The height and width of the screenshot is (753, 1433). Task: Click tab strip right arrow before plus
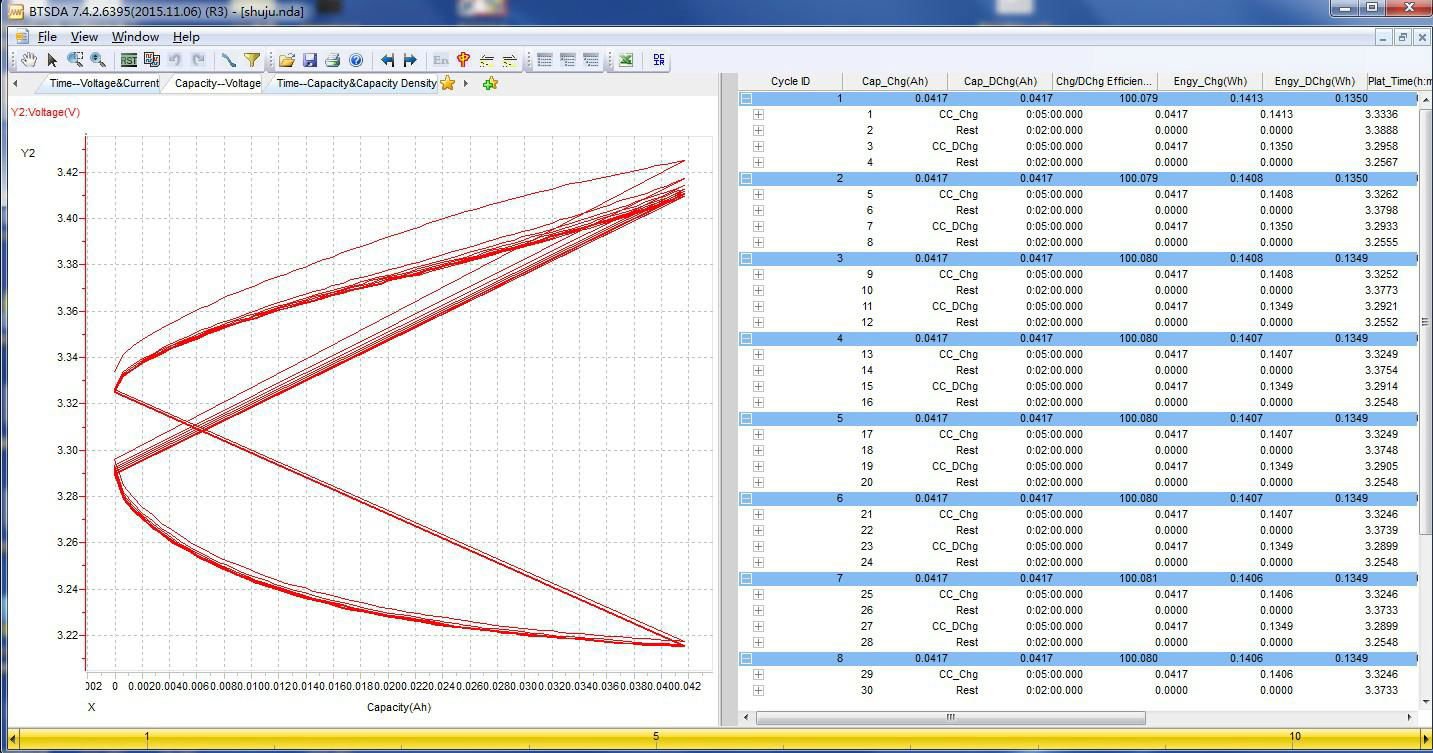tap(466, 83)
